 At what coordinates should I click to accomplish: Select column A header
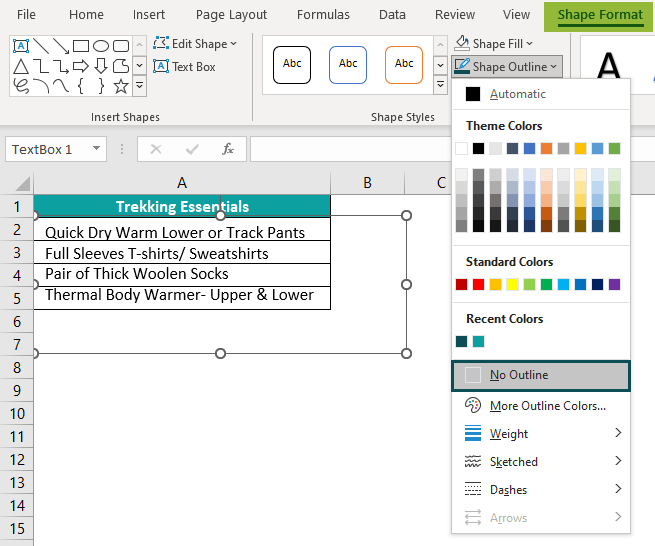pos(182,183)
